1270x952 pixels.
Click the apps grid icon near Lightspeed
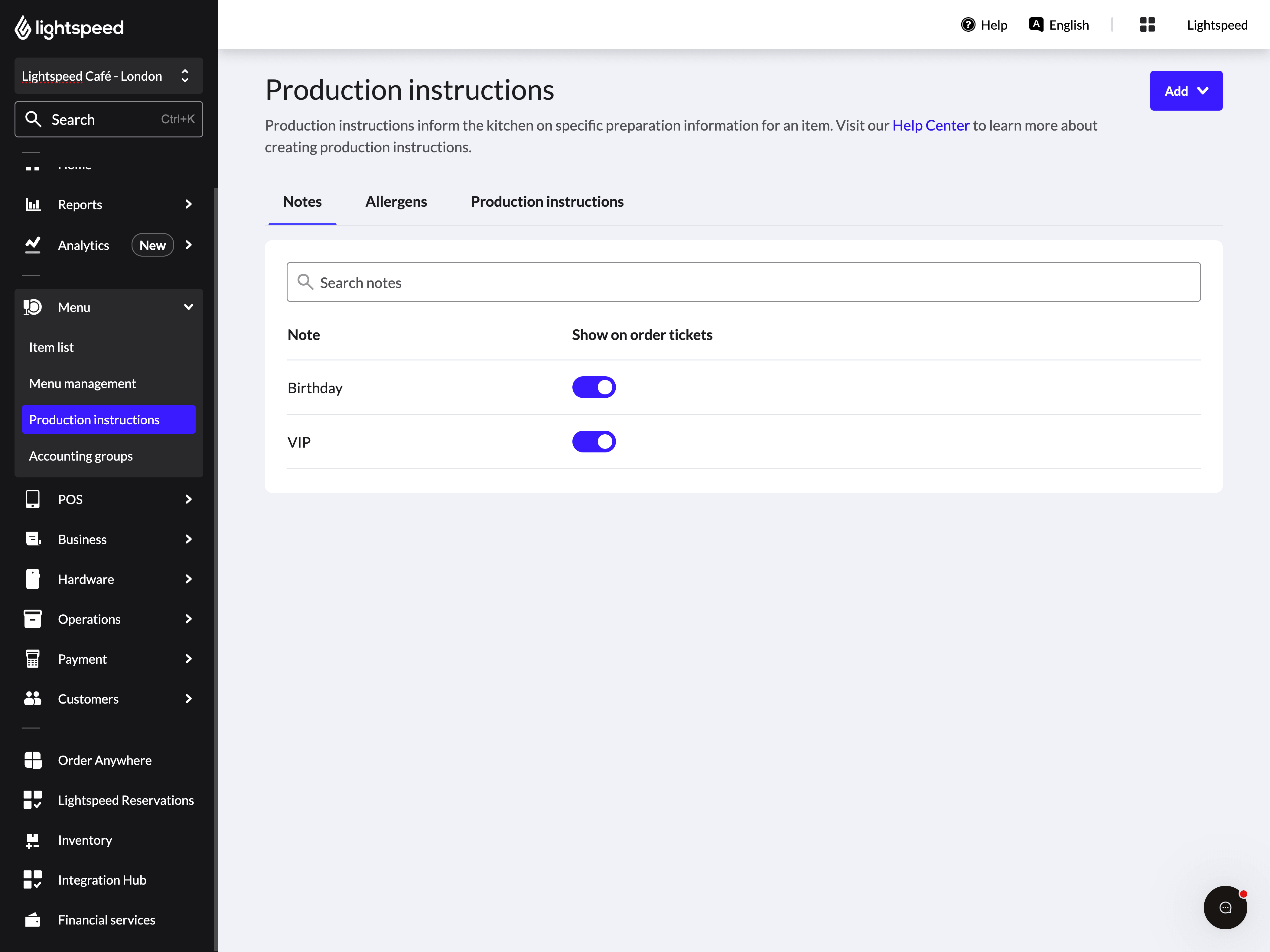[1147, 25]
